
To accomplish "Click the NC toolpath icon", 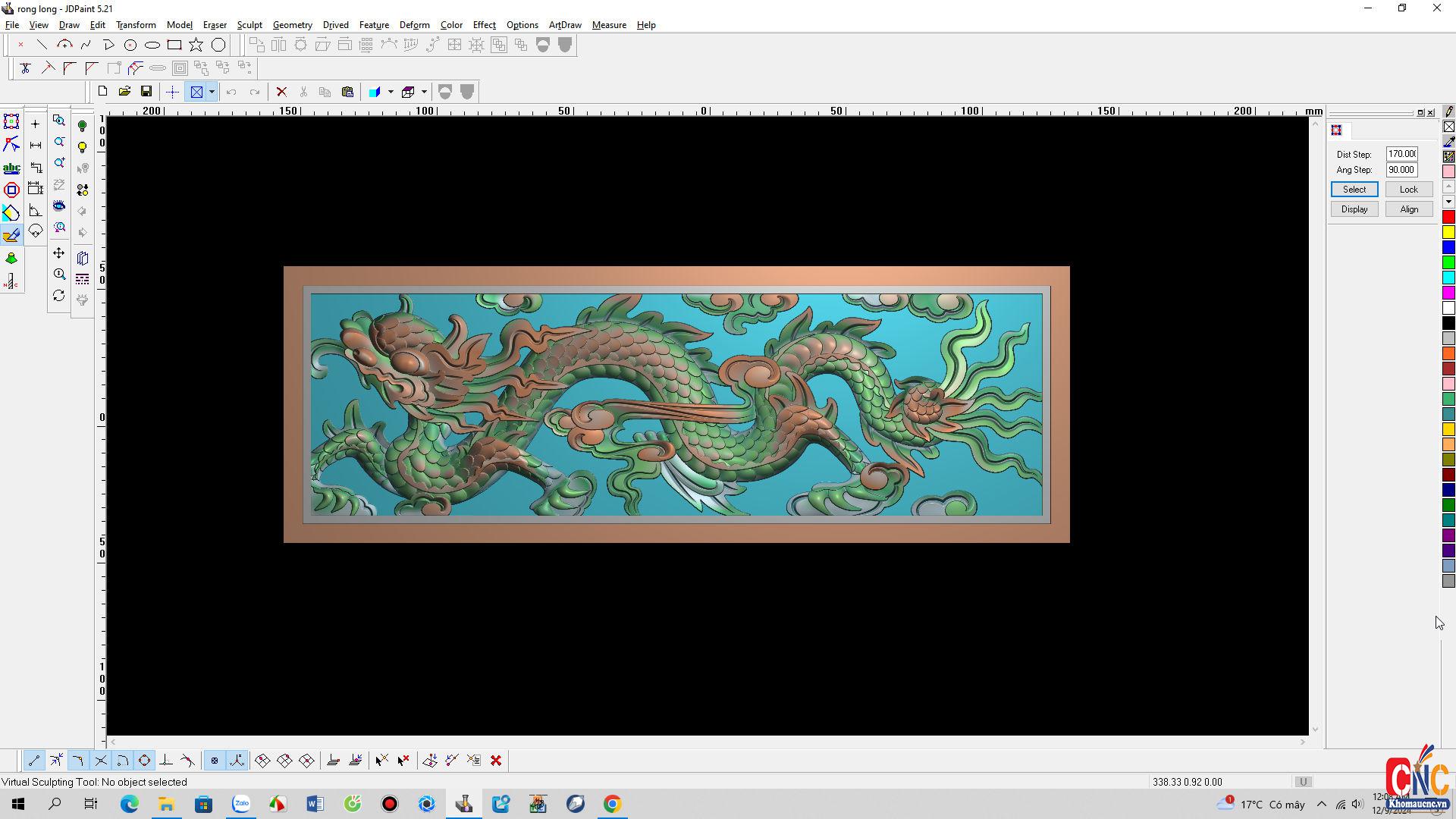I will 11,283.
